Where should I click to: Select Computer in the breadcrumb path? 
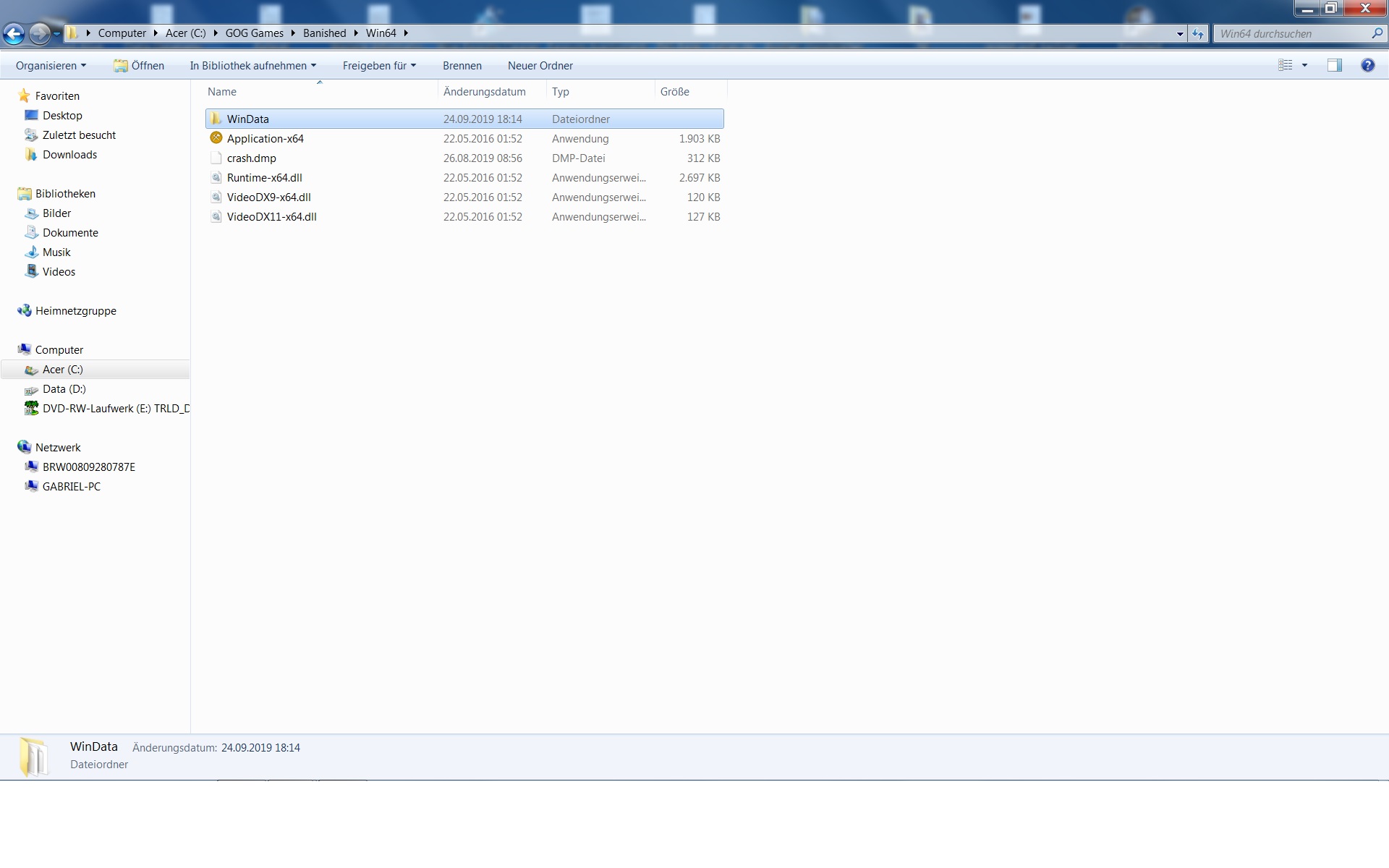(x=122, y=33)
